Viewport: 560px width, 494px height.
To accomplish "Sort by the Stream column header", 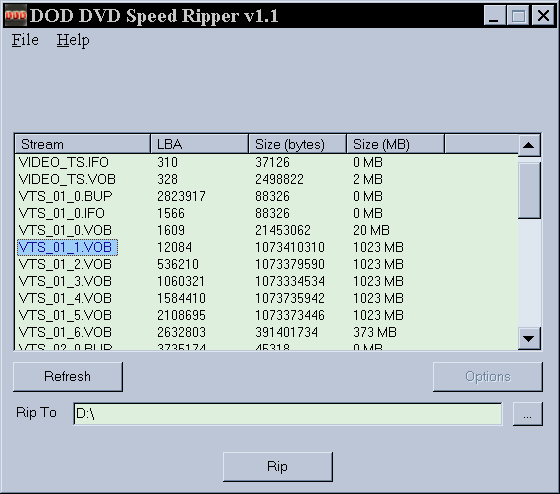I will coord(82,144).
